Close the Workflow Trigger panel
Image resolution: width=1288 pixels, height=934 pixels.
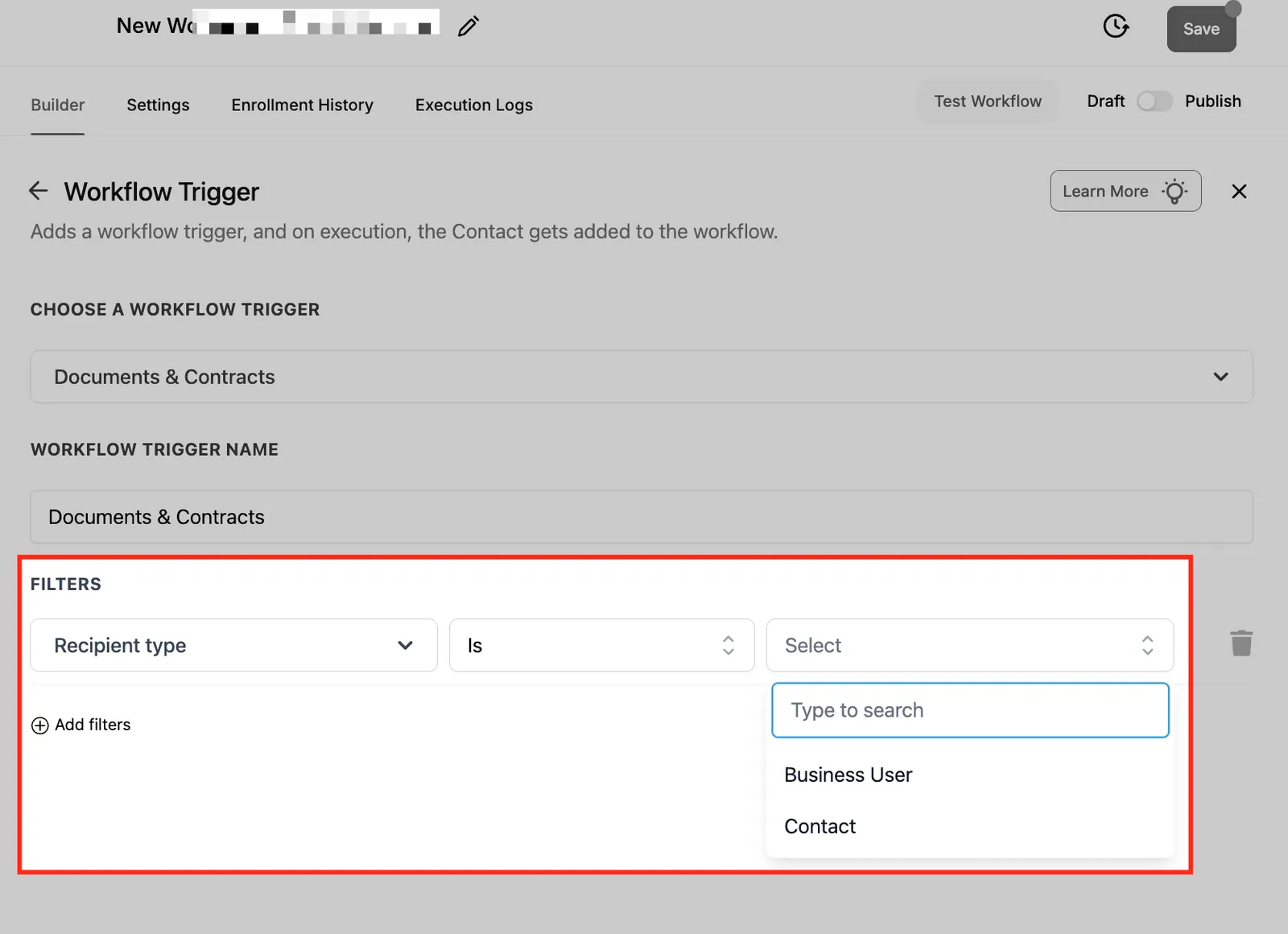(x=1239, y=192)
